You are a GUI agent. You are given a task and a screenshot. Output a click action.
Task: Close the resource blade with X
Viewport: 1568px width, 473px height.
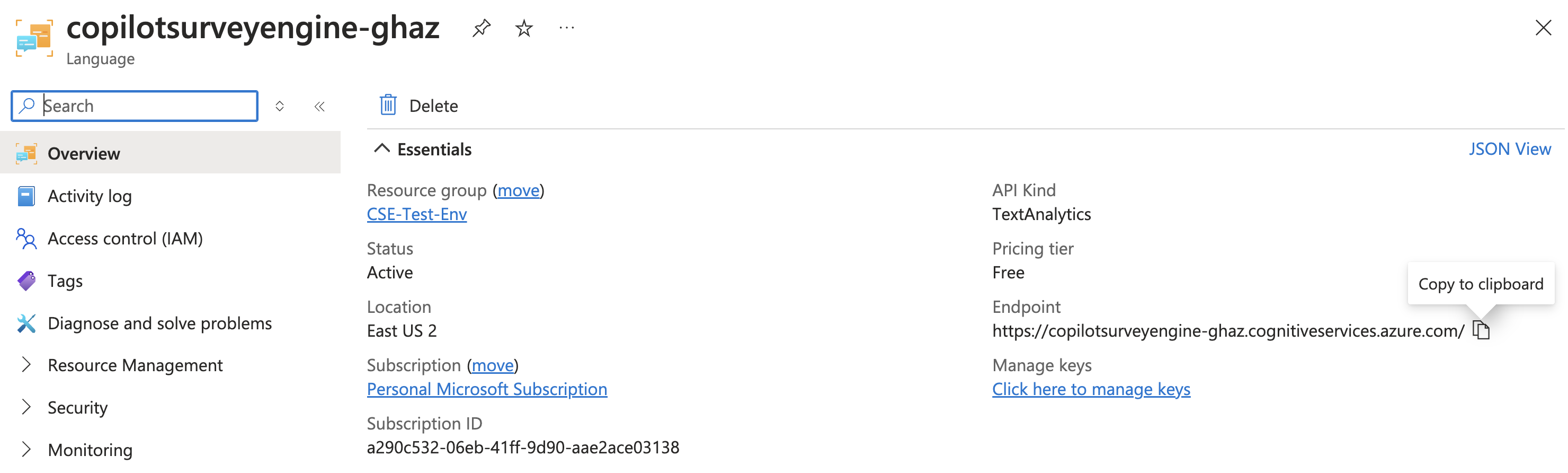coord(1543,28)
